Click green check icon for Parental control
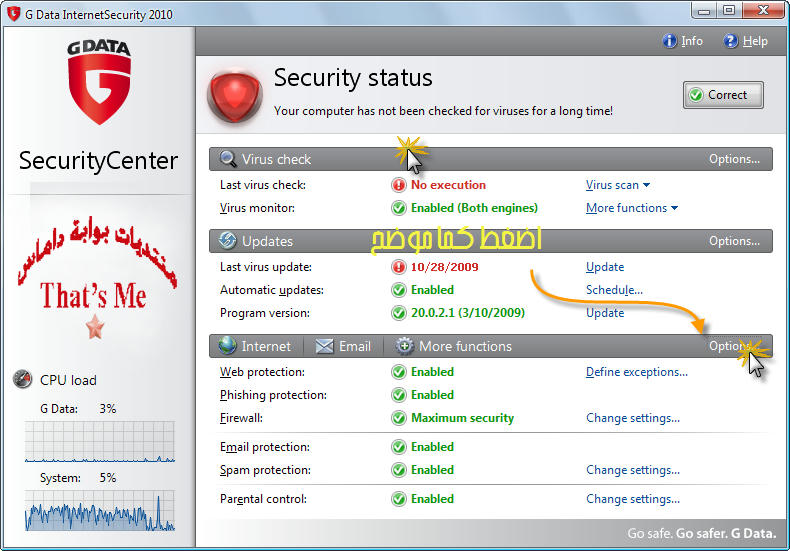 coord(399,499)
